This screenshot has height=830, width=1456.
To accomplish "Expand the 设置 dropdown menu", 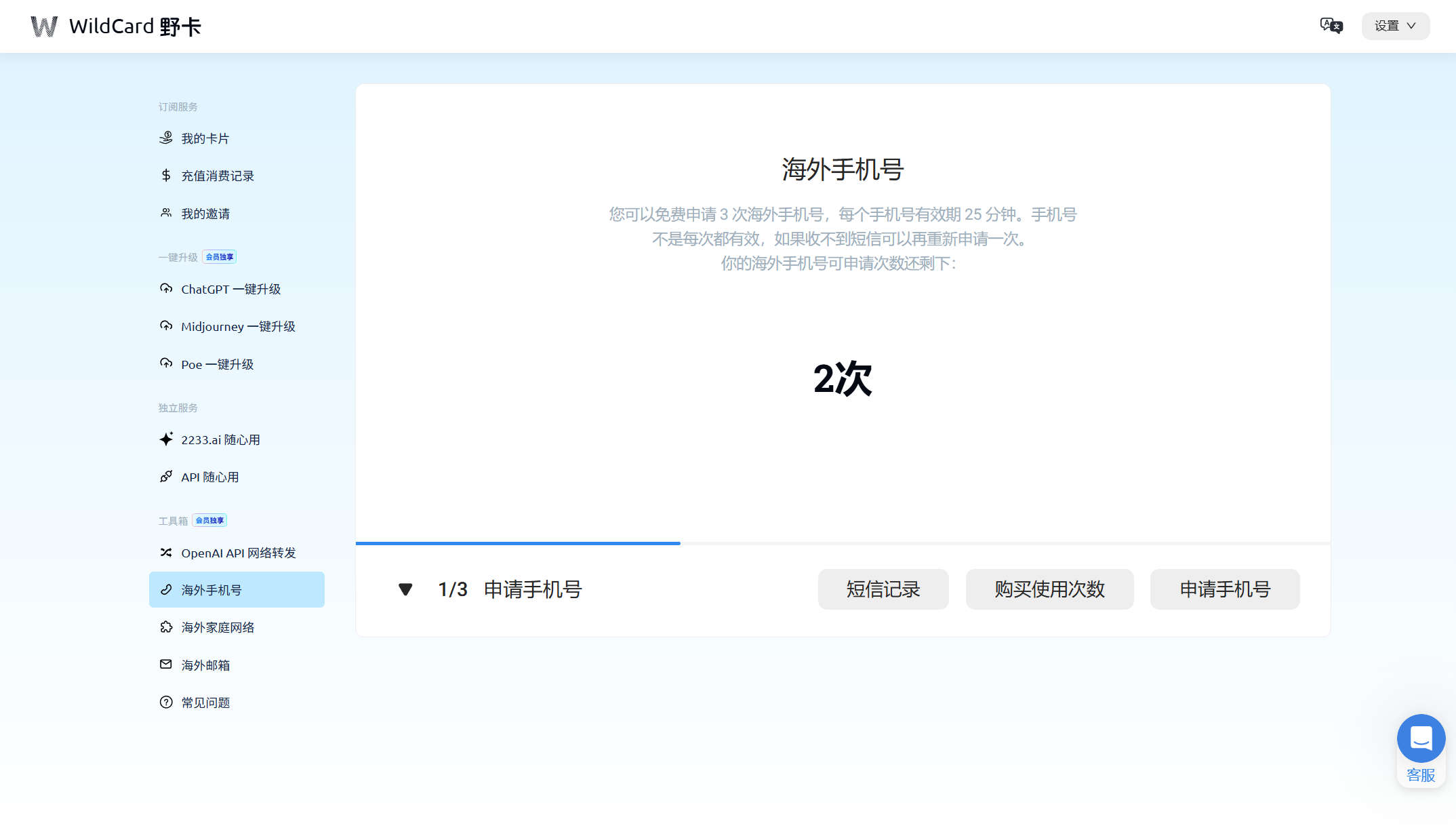I will tap(1395, 26).
